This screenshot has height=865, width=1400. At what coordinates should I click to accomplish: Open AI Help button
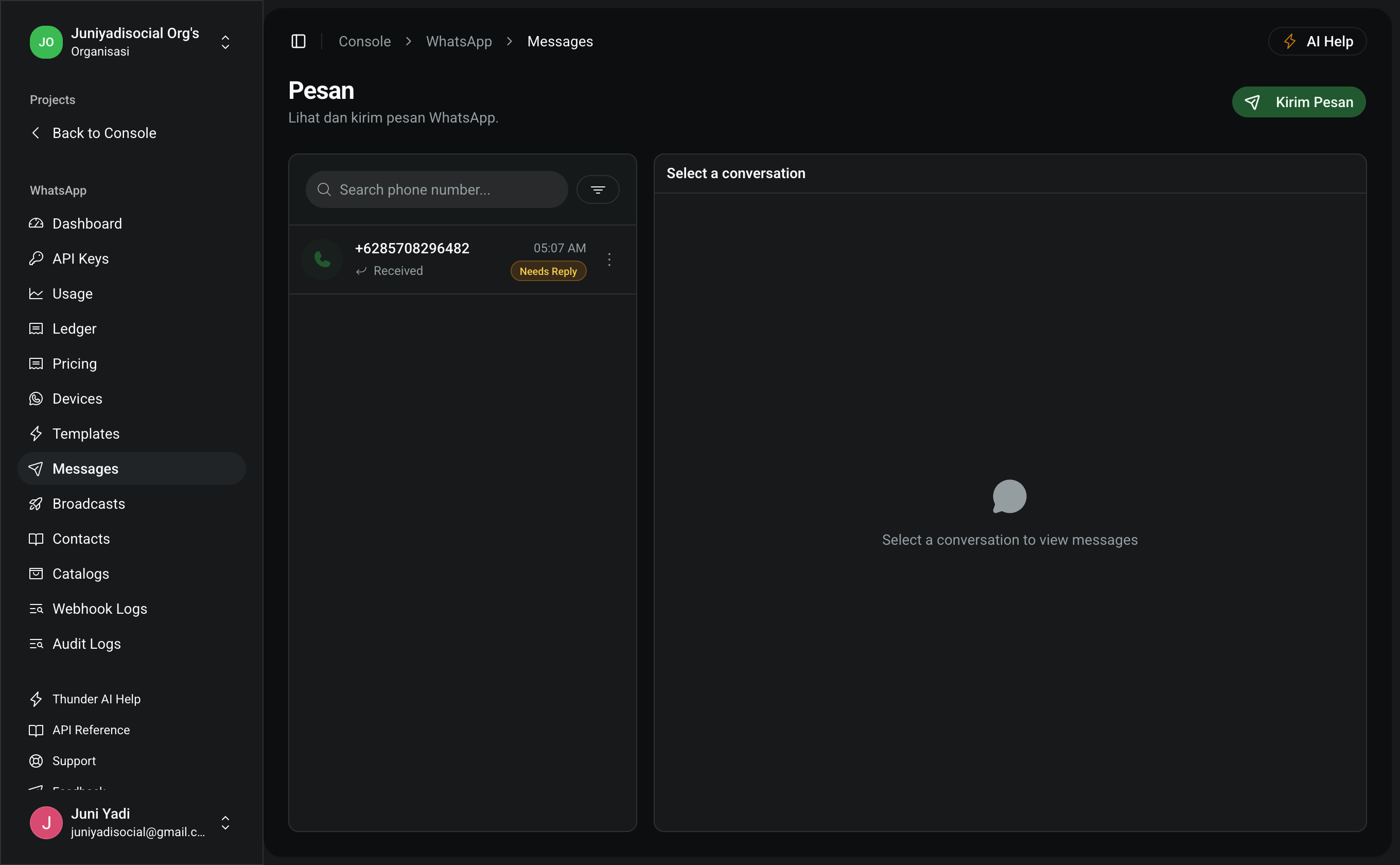point(1317,41)
